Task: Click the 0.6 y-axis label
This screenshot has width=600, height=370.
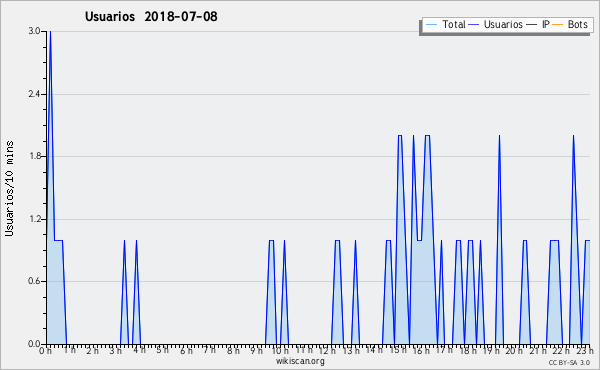Action: (x=34, y=281)
